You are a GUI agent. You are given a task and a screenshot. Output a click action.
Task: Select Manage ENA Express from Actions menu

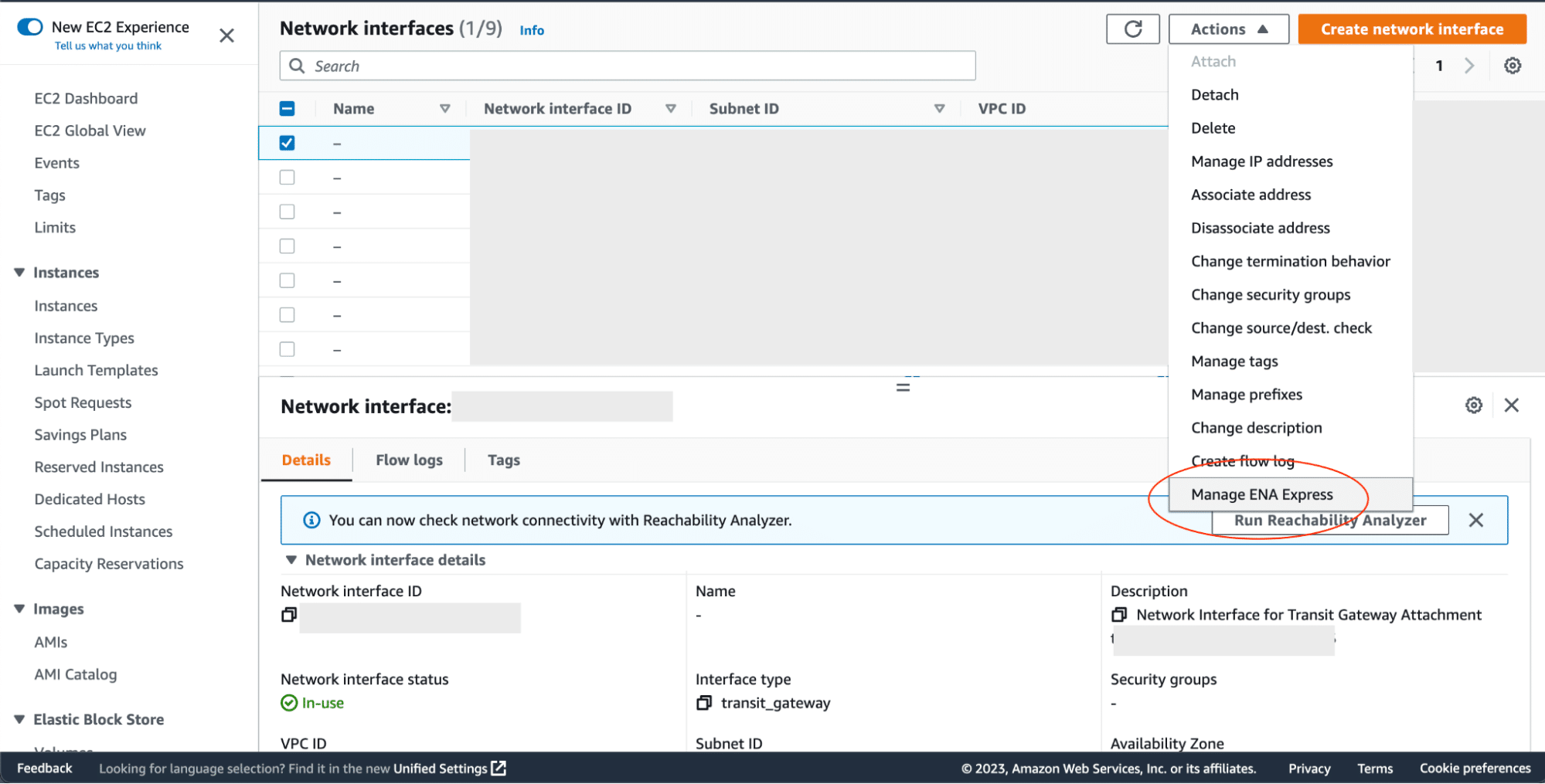click(1263, 494)
